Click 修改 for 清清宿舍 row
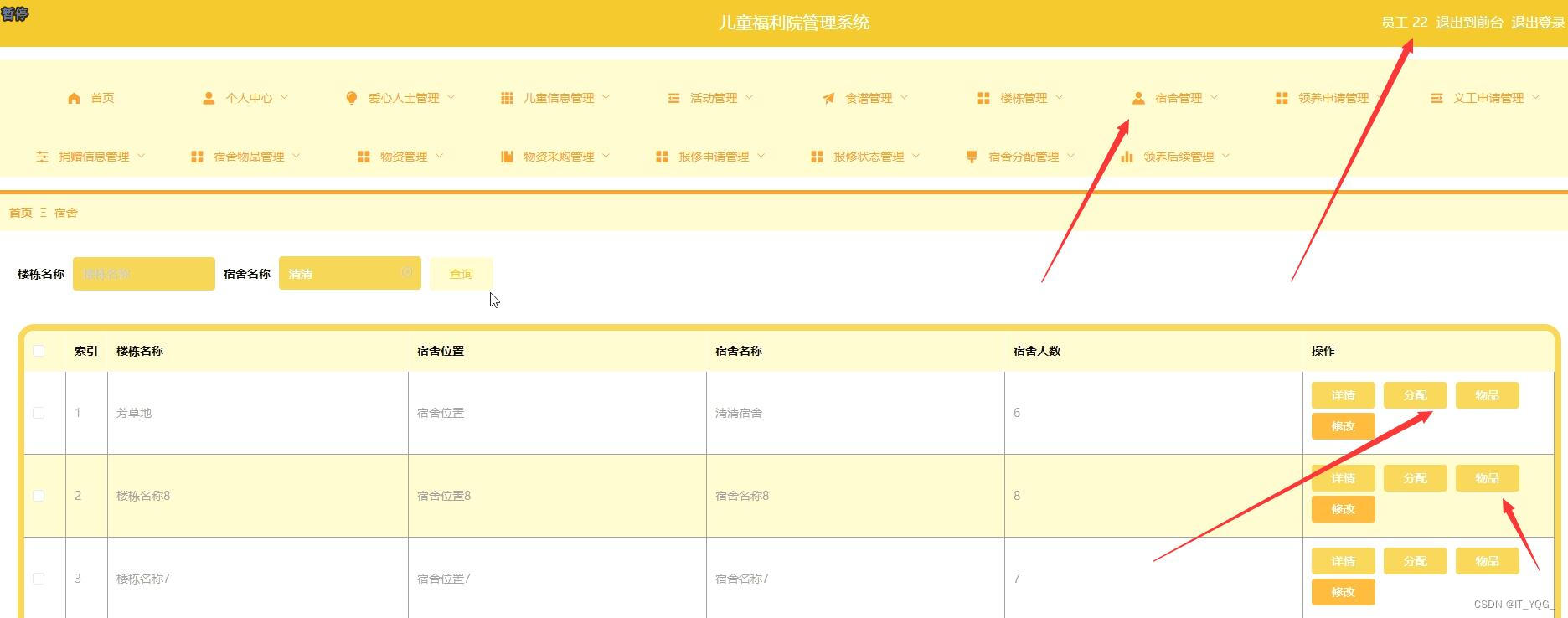This screenshot has height=618, width=1568. point(1344,426)
